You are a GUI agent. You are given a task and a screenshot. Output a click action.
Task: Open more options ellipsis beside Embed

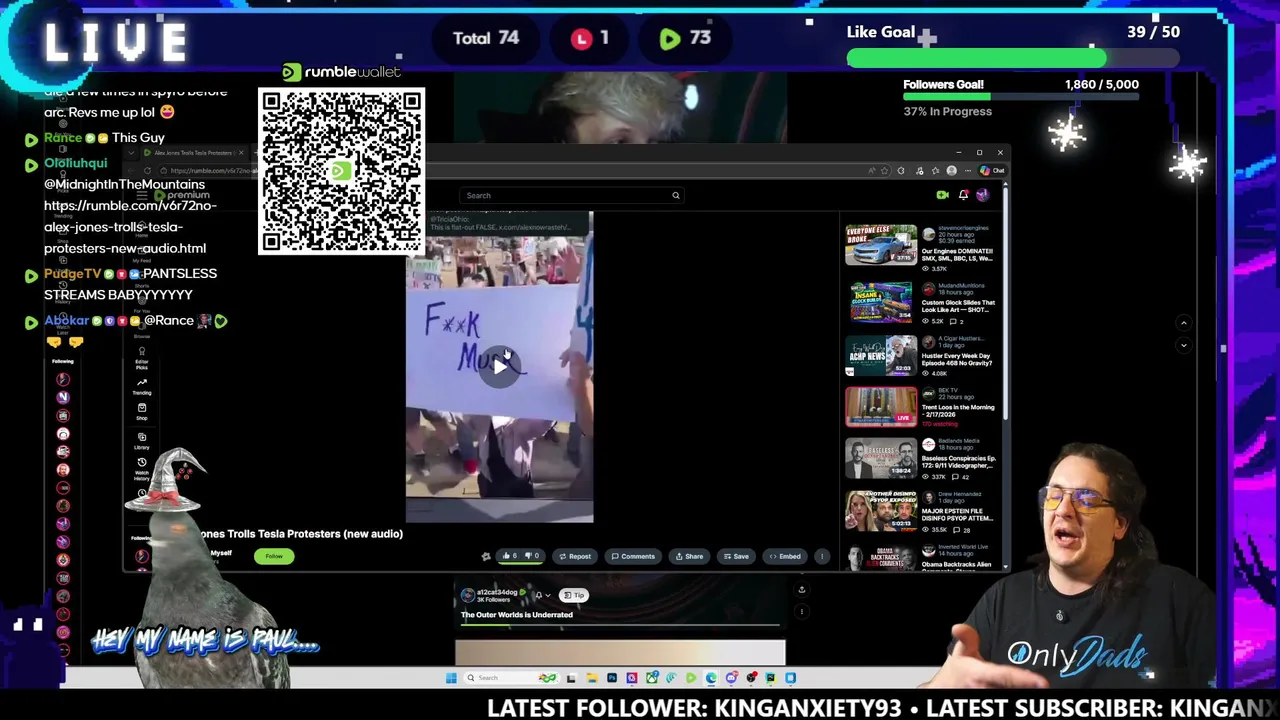tap(822, 556)
